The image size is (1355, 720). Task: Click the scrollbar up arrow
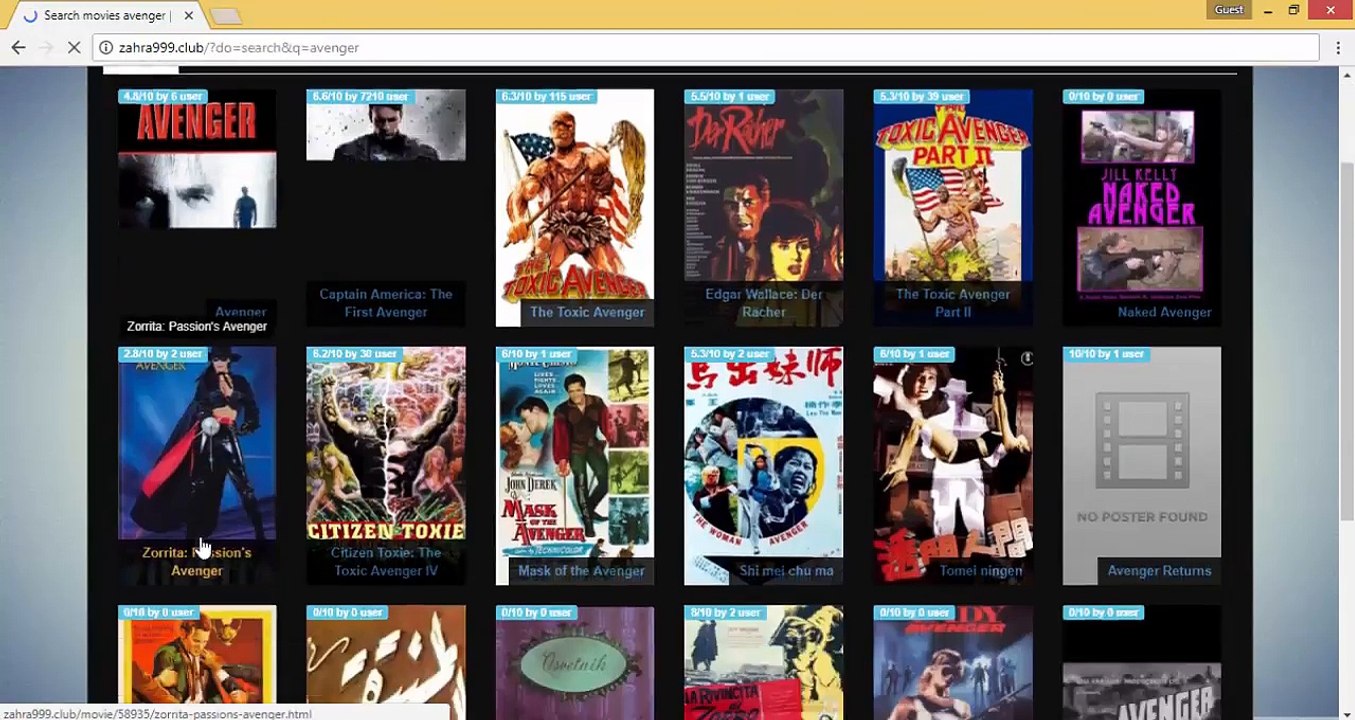point(1346,76)
